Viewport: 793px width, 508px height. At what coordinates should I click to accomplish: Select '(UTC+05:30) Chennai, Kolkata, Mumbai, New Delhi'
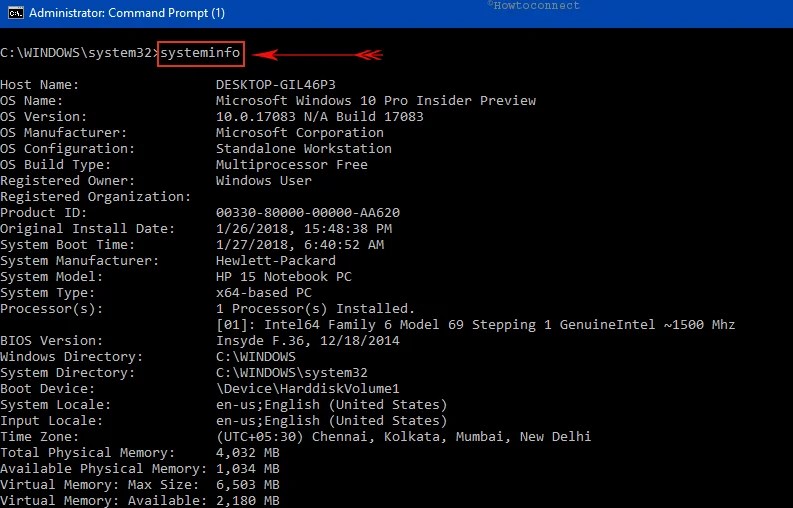tap(404, 437)
